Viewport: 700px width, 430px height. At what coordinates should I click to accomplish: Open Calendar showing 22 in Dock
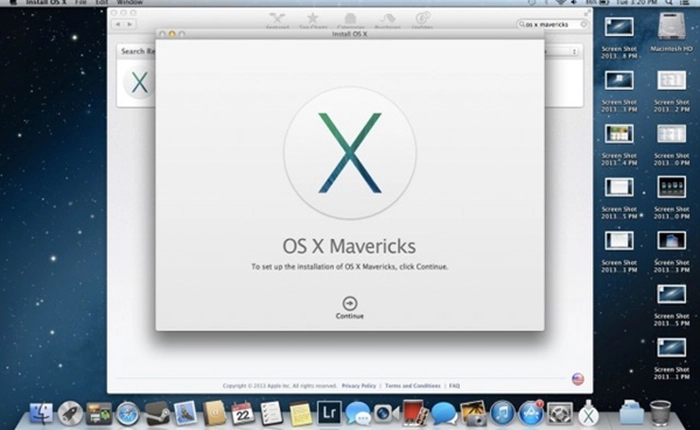[x=243, y=413]
